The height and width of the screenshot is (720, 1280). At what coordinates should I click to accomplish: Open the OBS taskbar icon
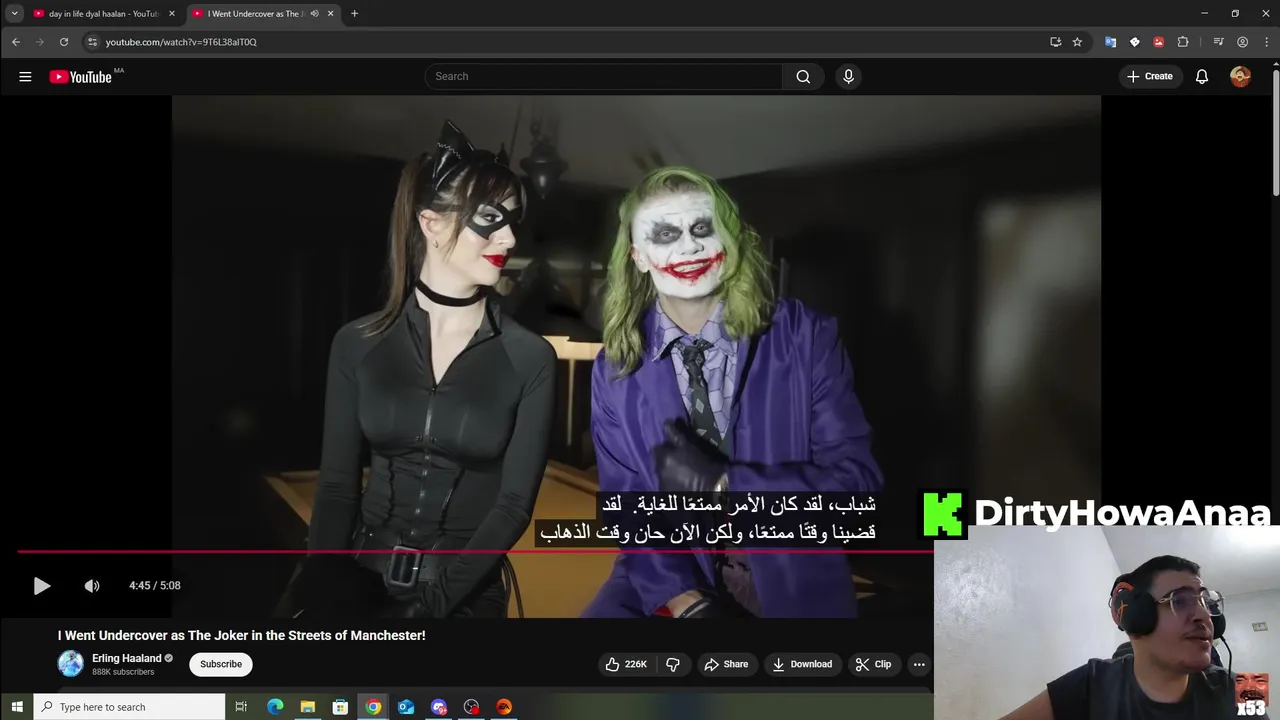click(x=471, y=707)
